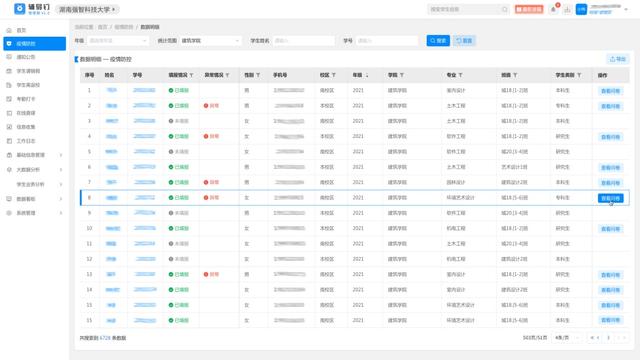Filter the 班级 column via funnel icon
Screen dimensions: 640x360
coord(515,75)
